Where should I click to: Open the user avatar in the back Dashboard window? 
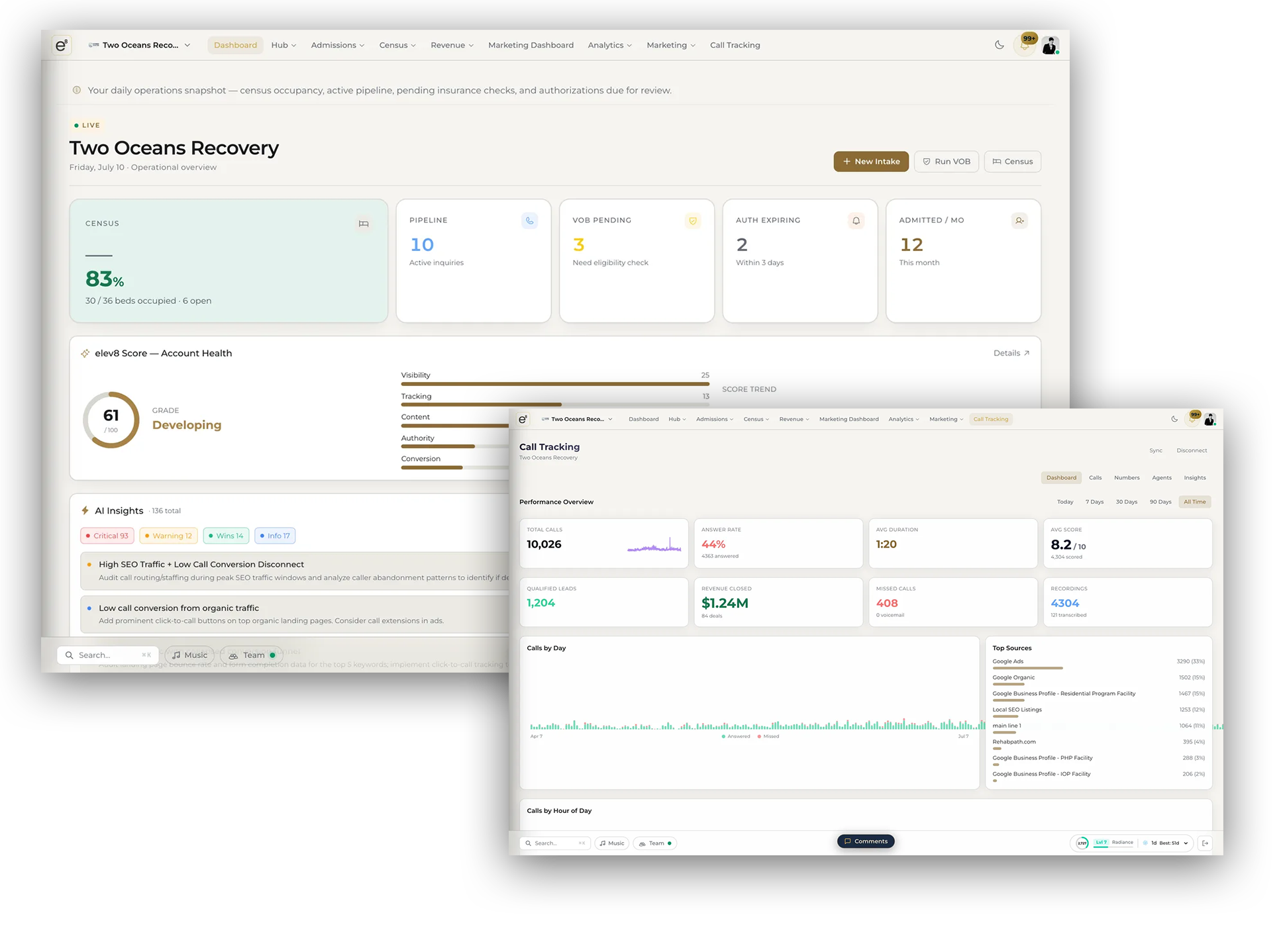coord(1050,45)
